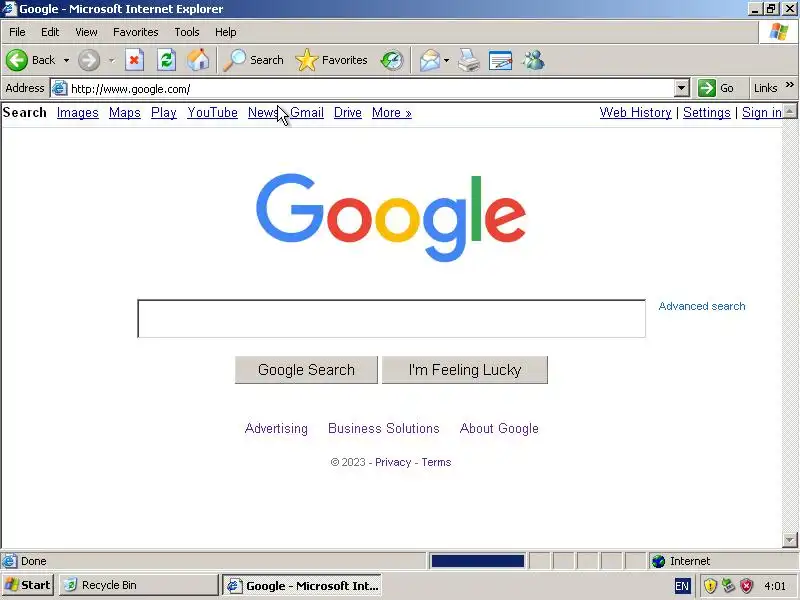800x600 pixels.
Task: Open the Edit menu
Action: 50,32
